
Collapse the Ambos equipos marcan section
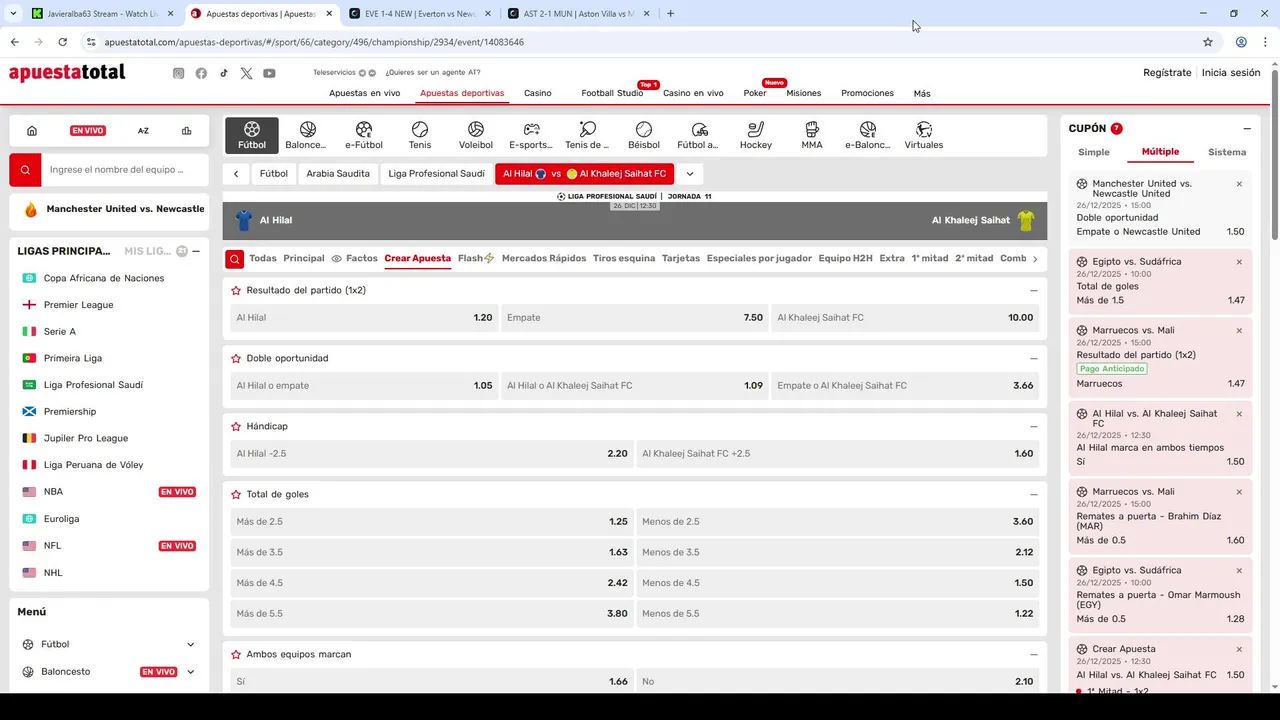point(1033,654)
